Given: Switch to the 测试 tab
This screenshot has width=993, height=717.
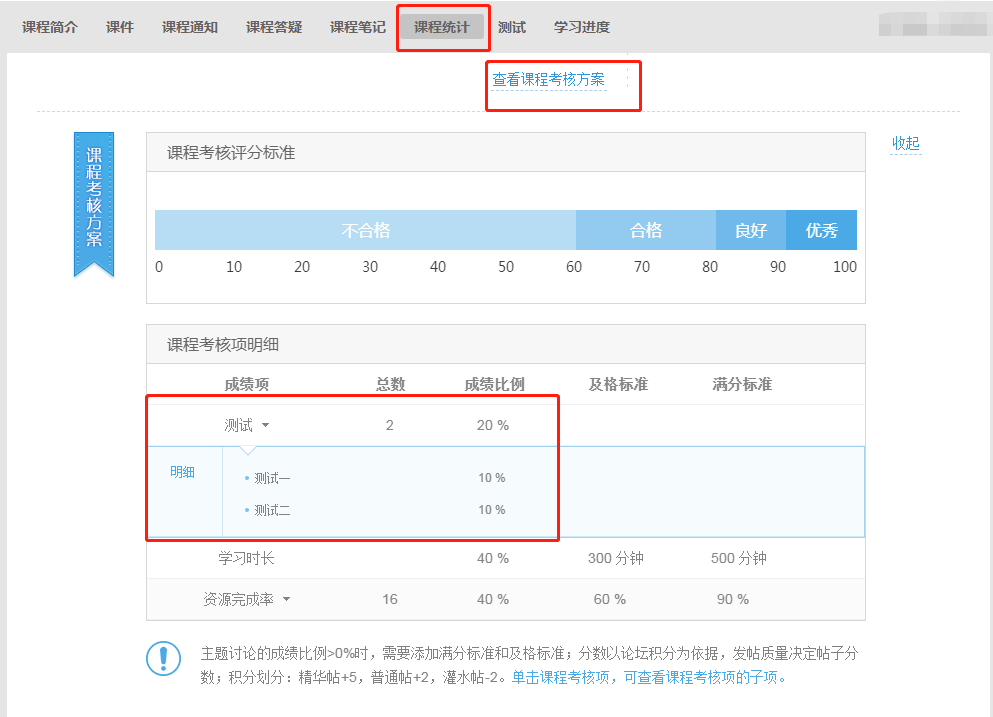Looking at the screenshot, I should tap(512, 27).
